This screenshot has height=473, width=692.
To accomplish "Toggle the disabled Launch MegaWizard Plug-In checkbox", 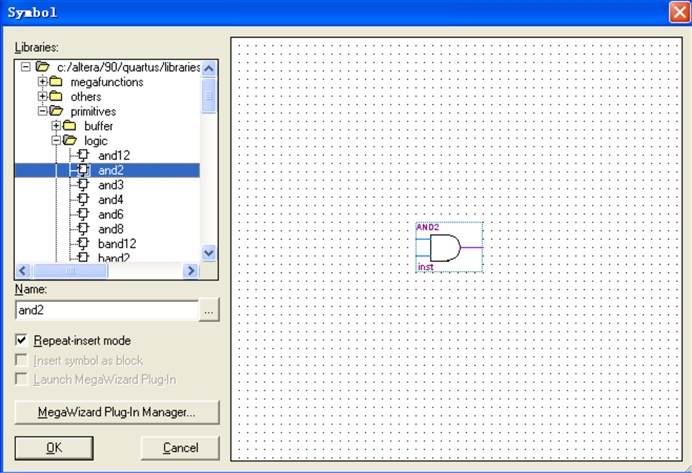I will click(x=21, y=379).
